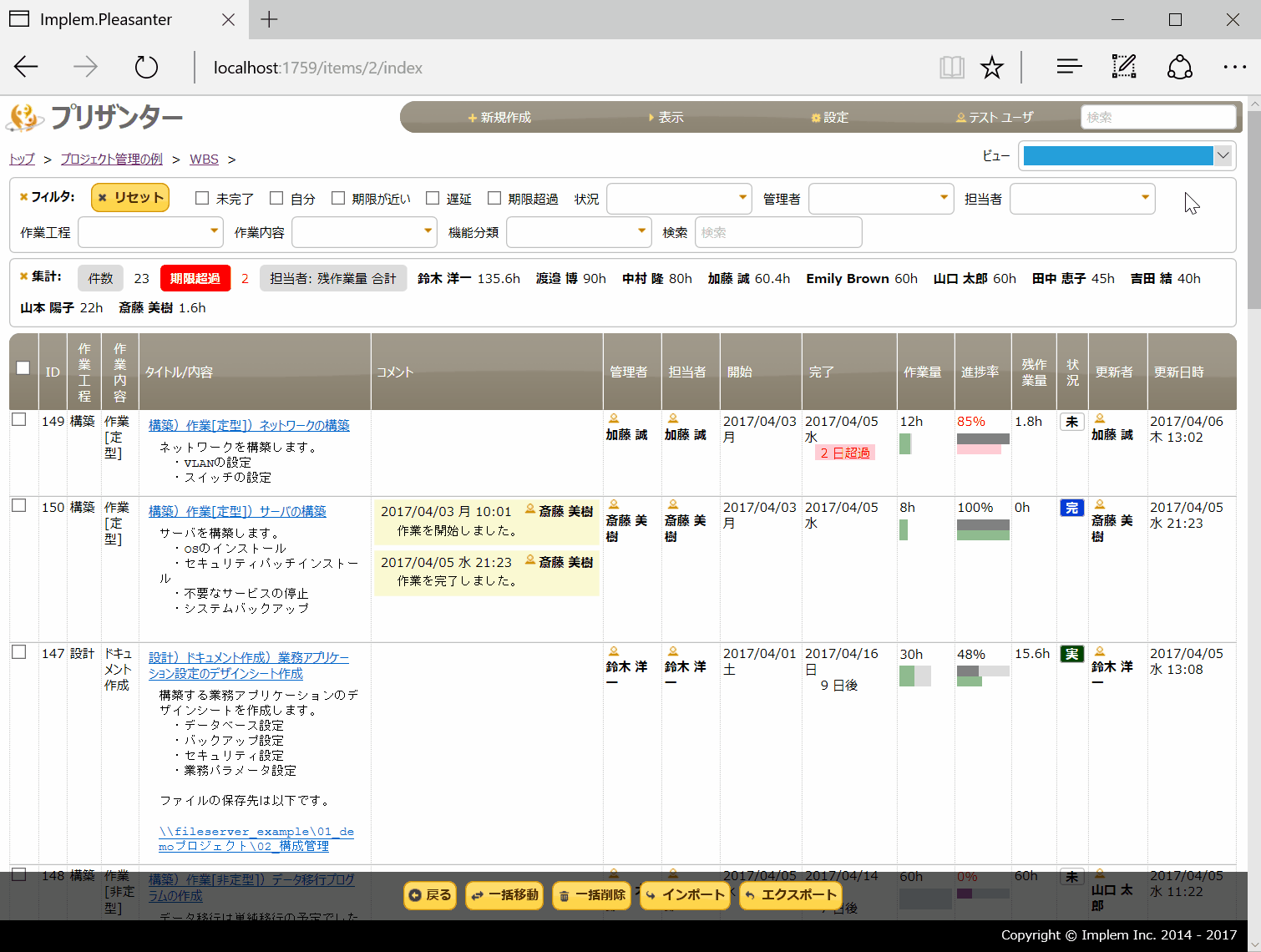The image size is (1261, 952).
Task: Sort by 進捗率 column header
Action: [x=982, y=372]
